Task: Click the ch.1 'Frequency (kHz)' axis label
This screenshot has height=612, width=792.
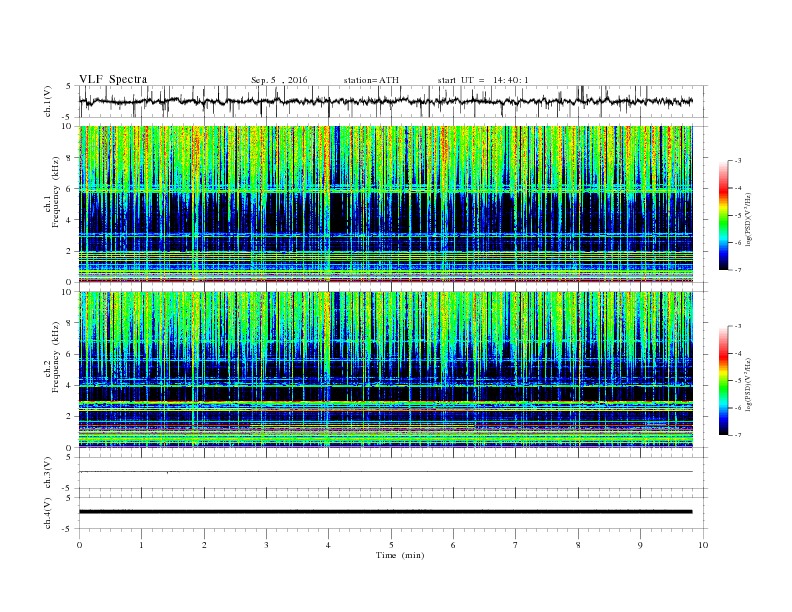Action: pos(56,192)
